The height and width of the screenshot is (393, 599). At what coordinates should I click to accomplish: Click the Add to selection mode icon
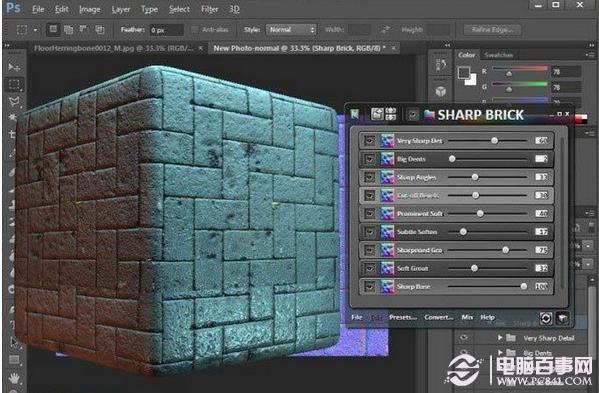pyautogui.click(x=68, y=29)
